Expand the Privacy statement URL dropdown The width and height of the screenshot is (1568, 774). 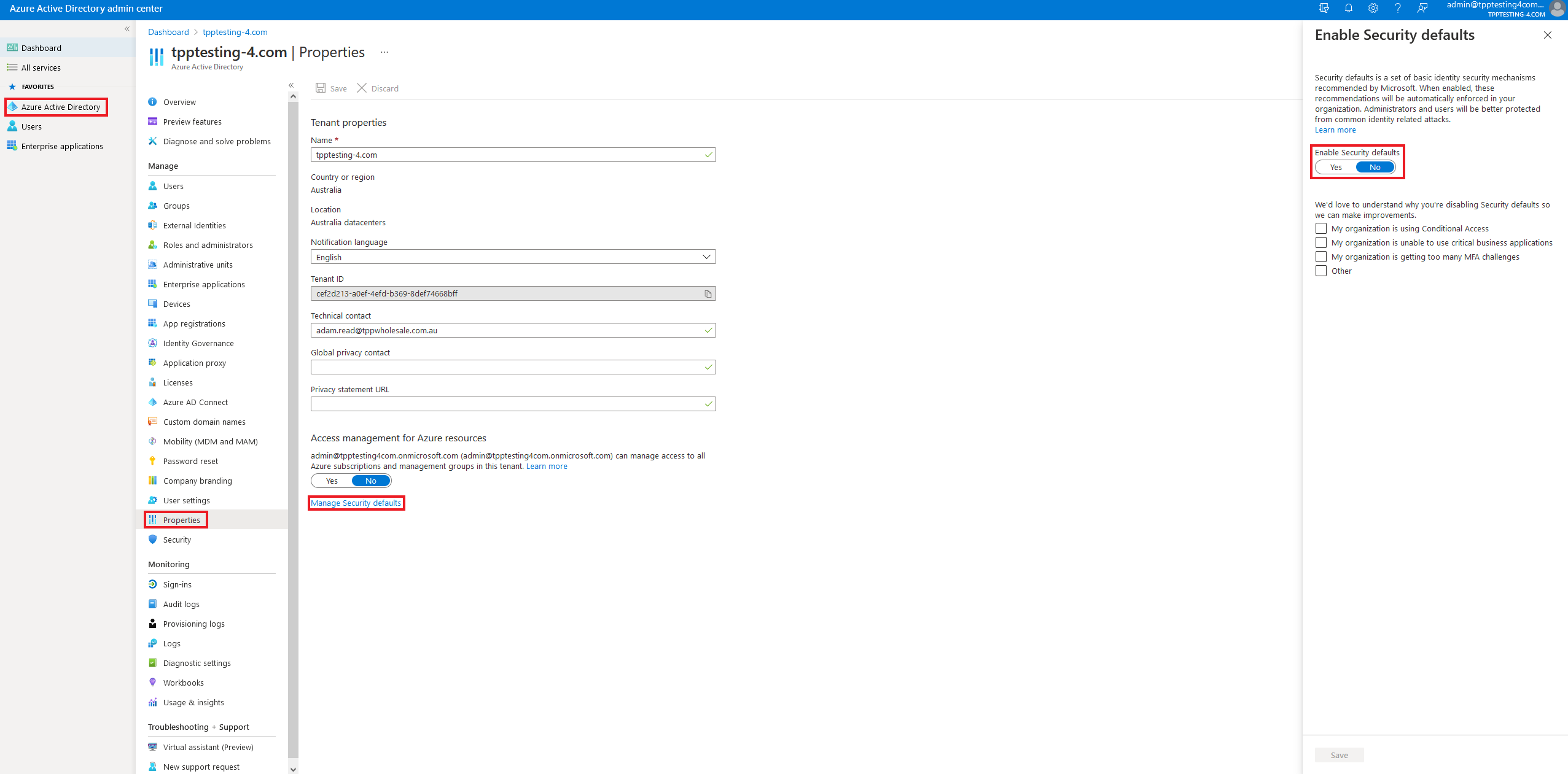[x=709, y=404]
